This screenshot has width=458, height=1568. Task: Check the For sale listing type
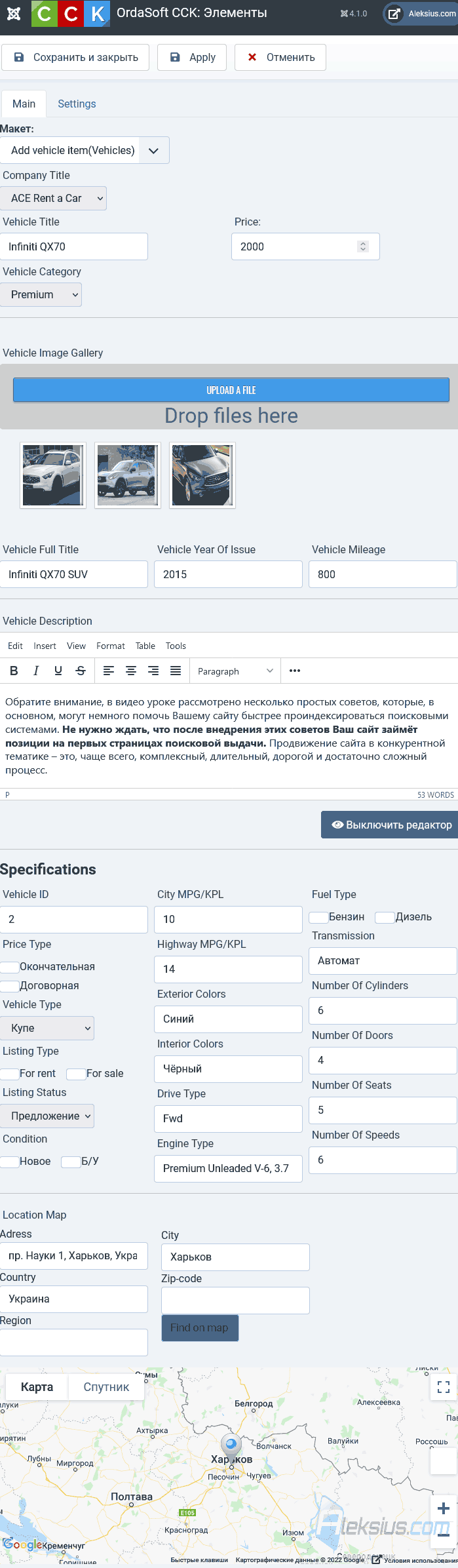tap(76, 1074)
